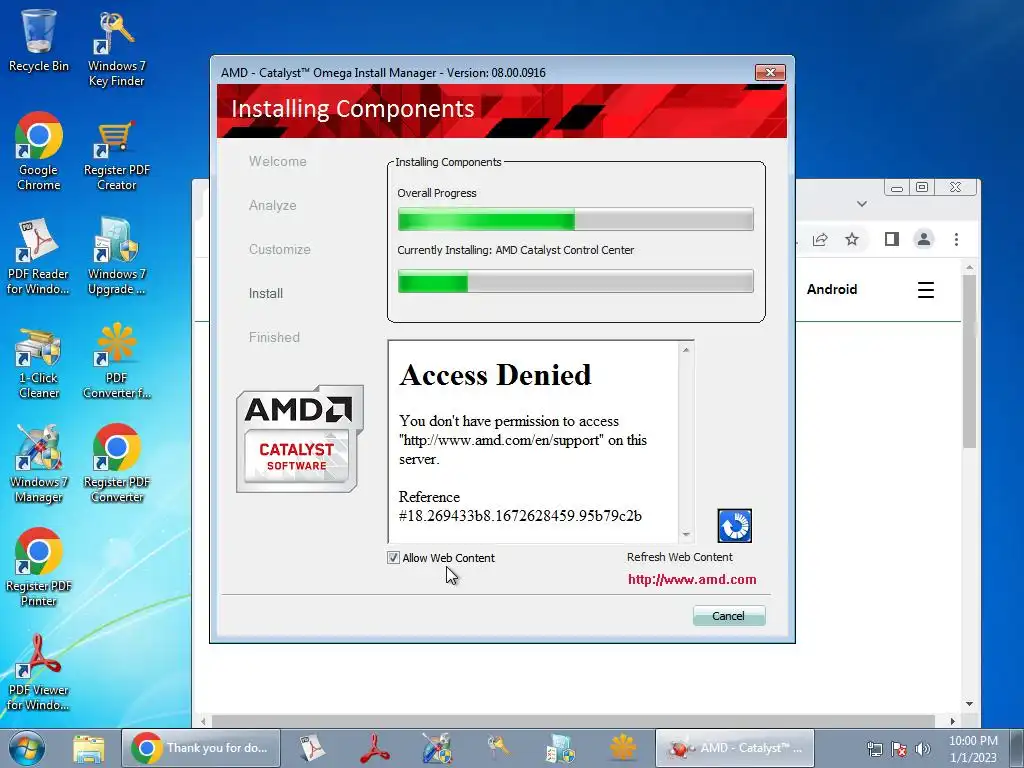Click Show desktop button at taskbar edge
Screen dimensions: 1024x768
[1017, 748]
